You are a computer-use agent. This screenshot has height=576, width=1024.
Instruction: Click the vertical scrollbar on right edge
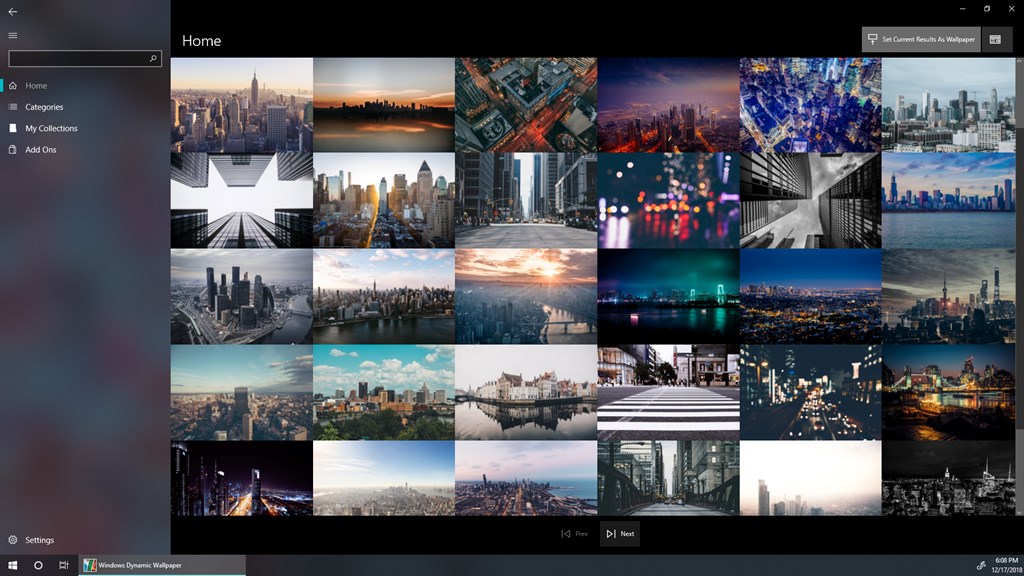point(1019,286)
